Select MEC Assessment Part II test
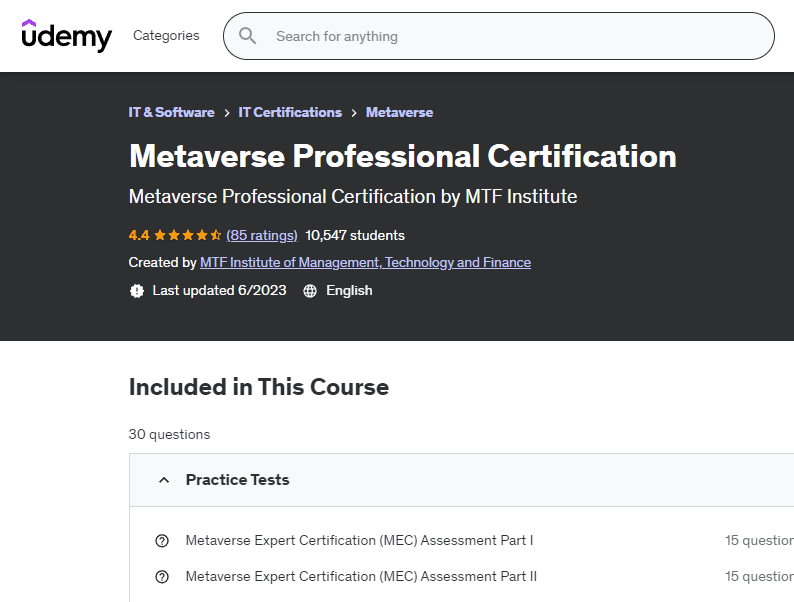794x602 pixels. 361,577
